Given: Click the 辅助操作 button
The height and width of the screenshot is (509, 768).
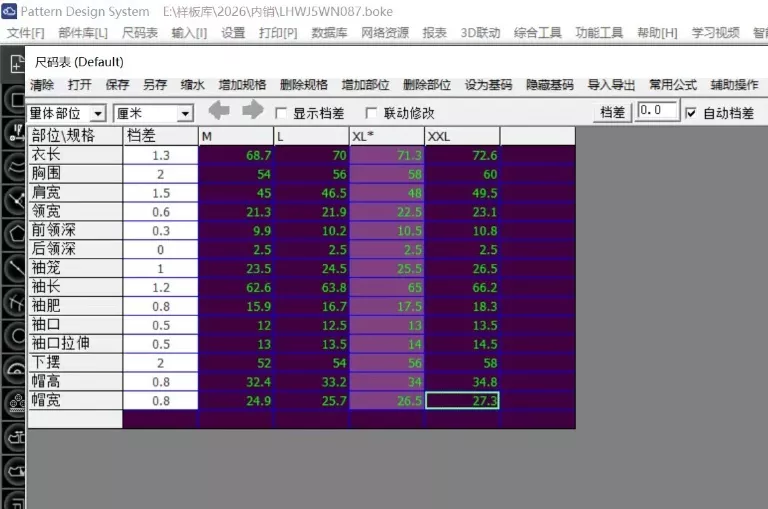Looking at the screenshot, I should [735, 85].
